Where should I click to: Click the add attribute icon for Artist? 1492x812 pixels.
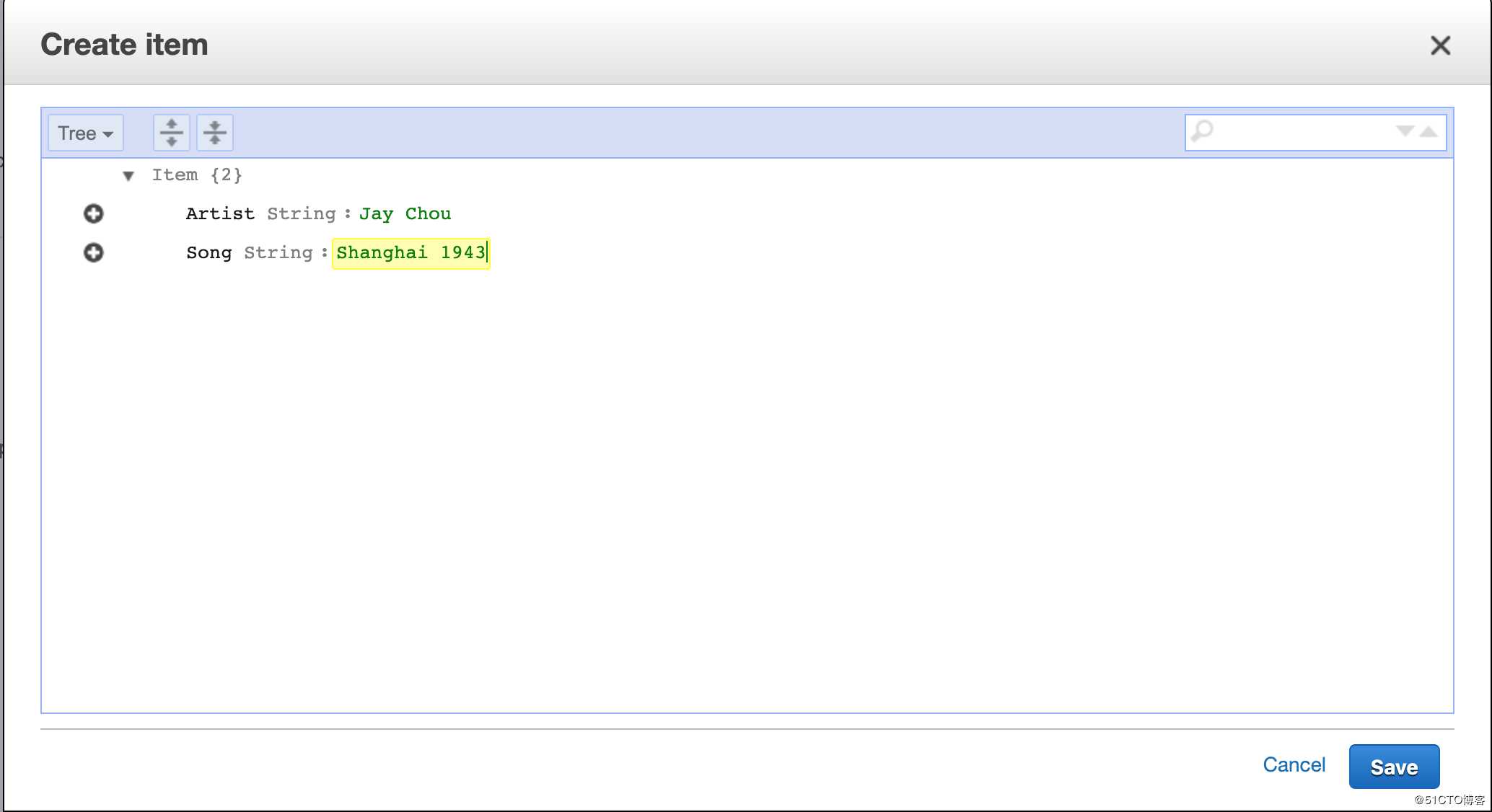(x=92, y=213)
